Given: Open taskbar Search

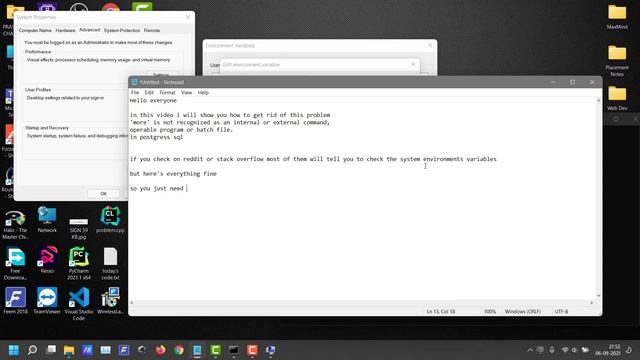Looking at the screenshot, I should click(32, 350).
